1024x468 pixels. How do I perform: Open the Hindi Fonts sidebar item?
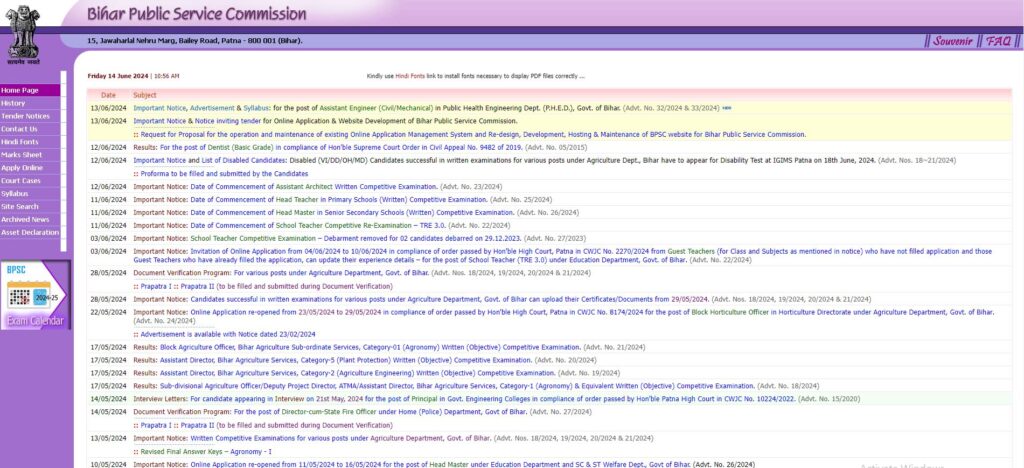[x=21, y=142]
